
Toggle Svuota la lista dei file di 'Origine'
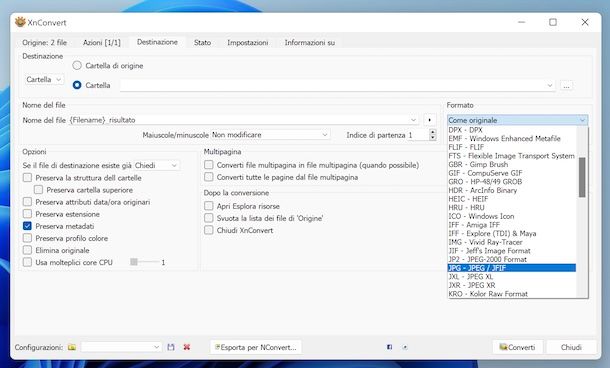click(209, 218)
